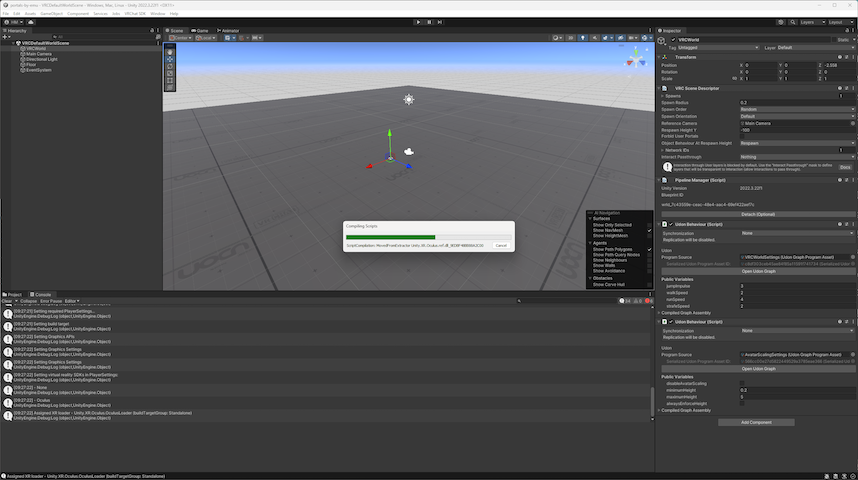Select the Rotate tool in scene toolbar

click(170, 66)
